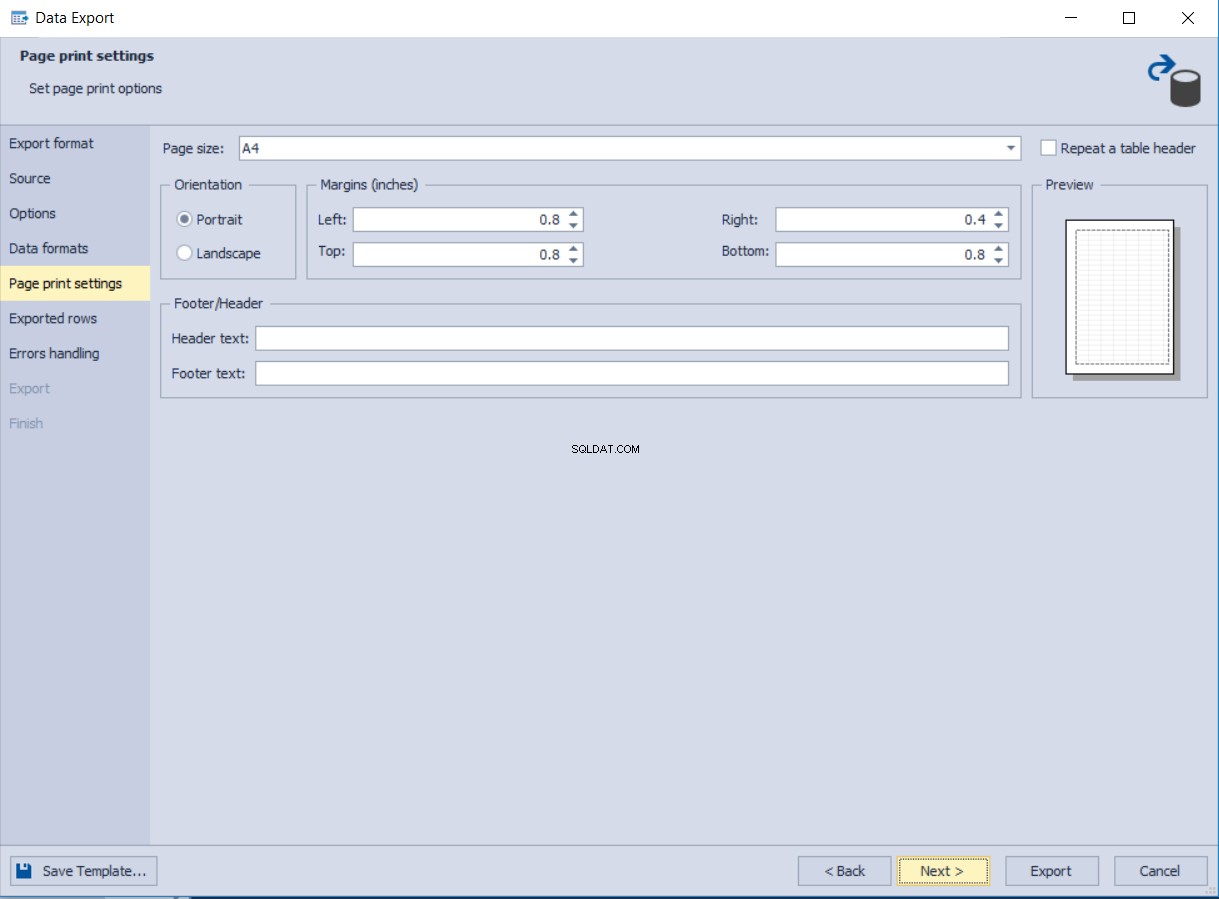Select Landscape orientation

point(184,253)
